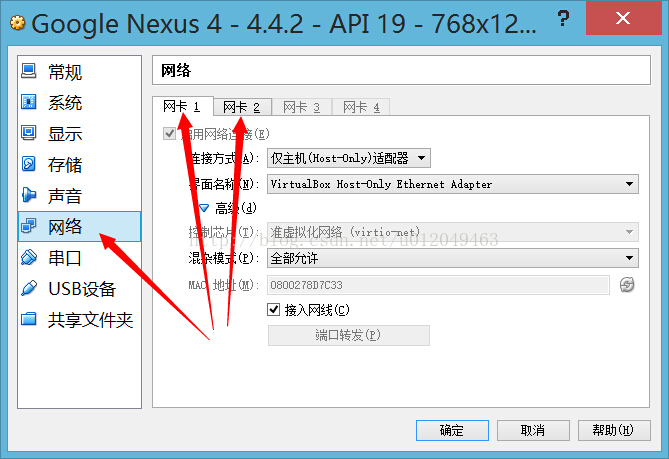Click the settings gear icon in title bar

pos(17,23)
